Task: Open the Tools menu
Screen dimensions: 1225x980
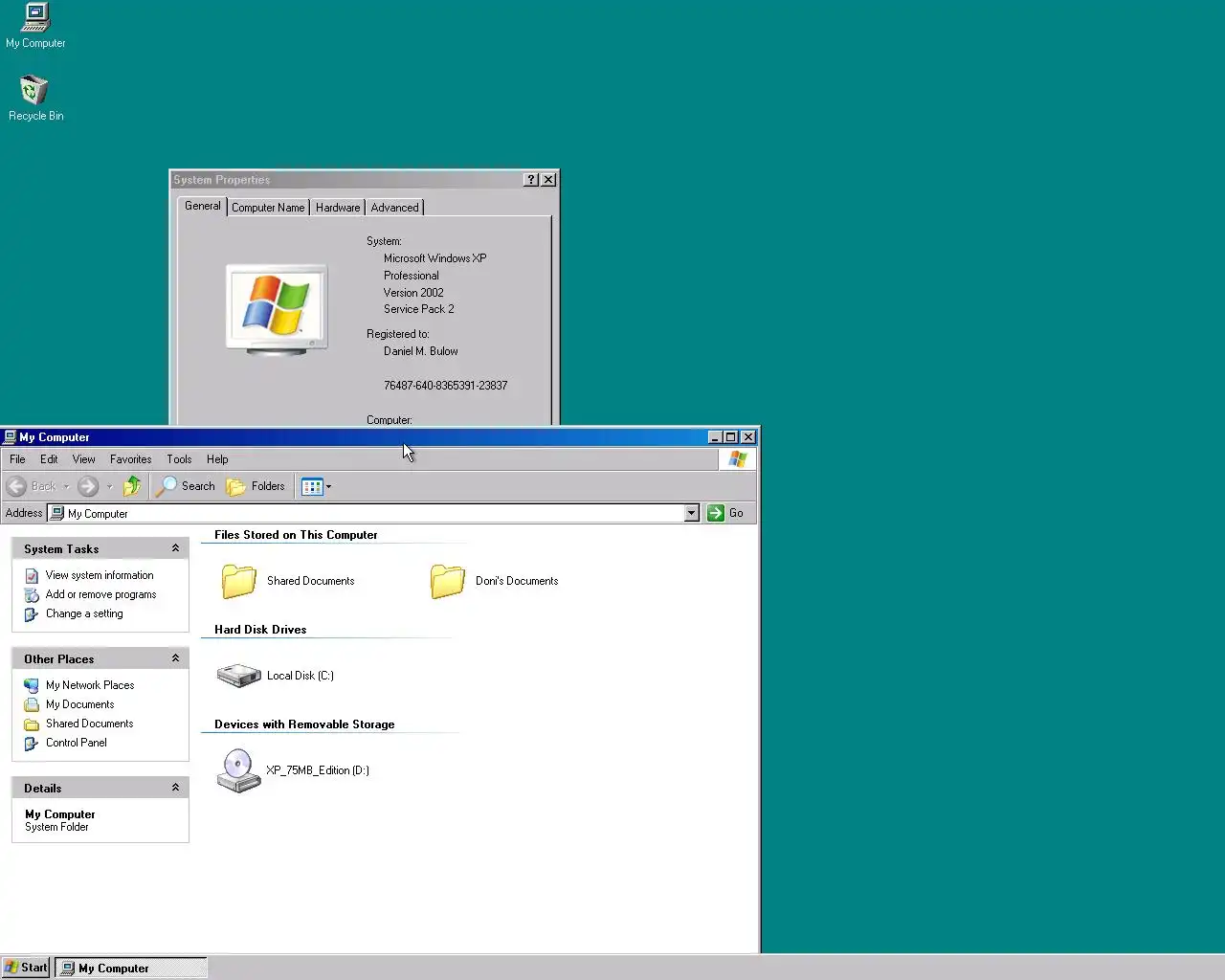Action: pos(179,459)
